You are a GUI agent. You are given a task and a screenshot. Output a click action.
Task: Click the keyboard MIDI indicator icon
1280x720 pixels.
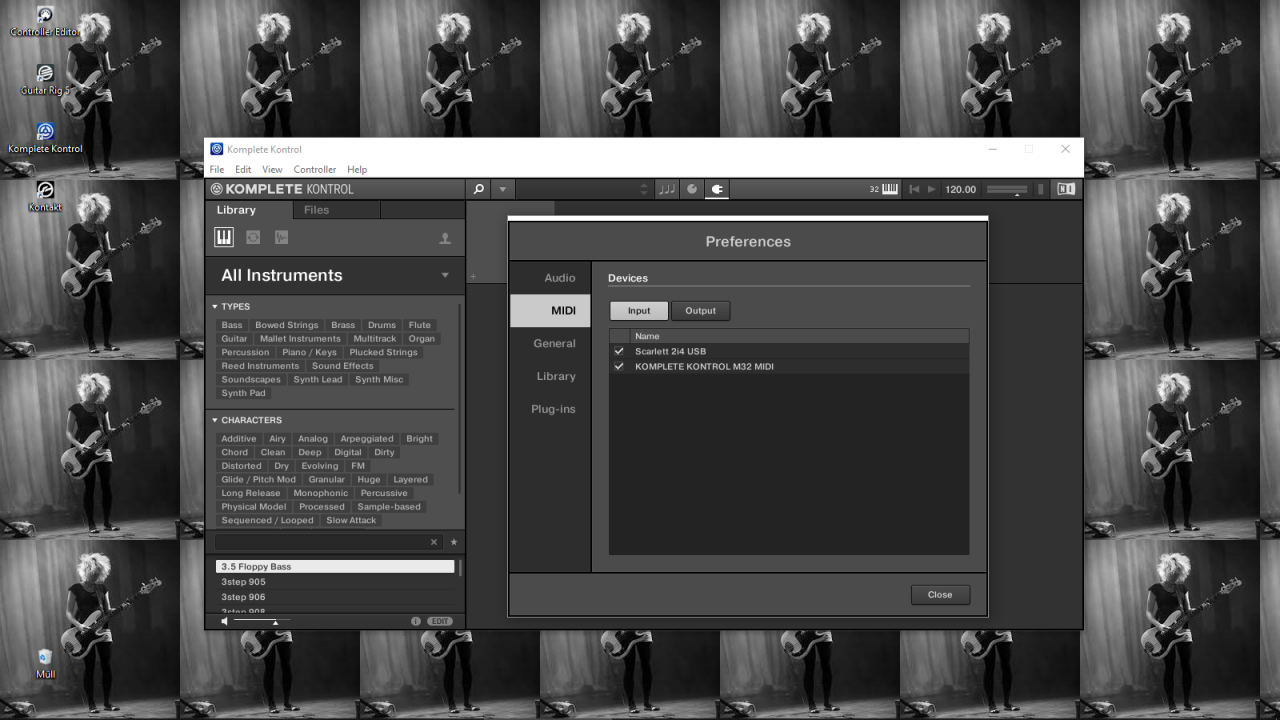pos(890,189)
